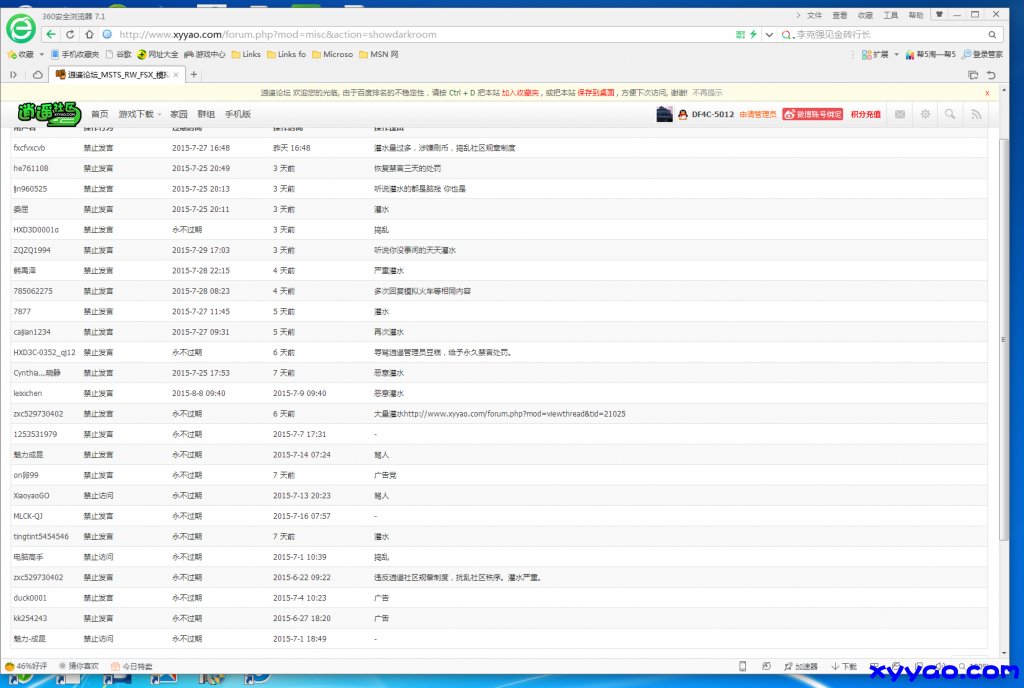Dismiss the notice with 不再提示

(707, 92)
